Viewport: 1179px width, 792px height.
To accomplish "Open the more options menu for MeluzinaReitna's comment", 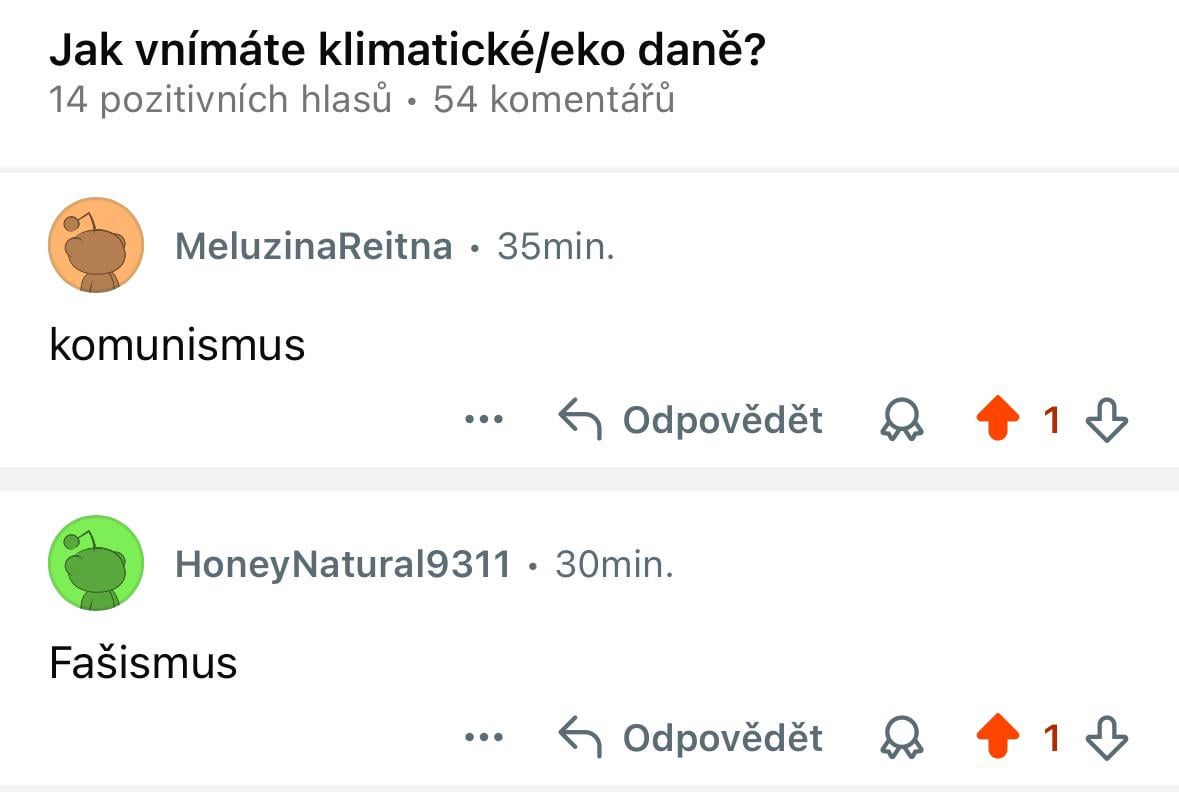I will pos(484,420).
